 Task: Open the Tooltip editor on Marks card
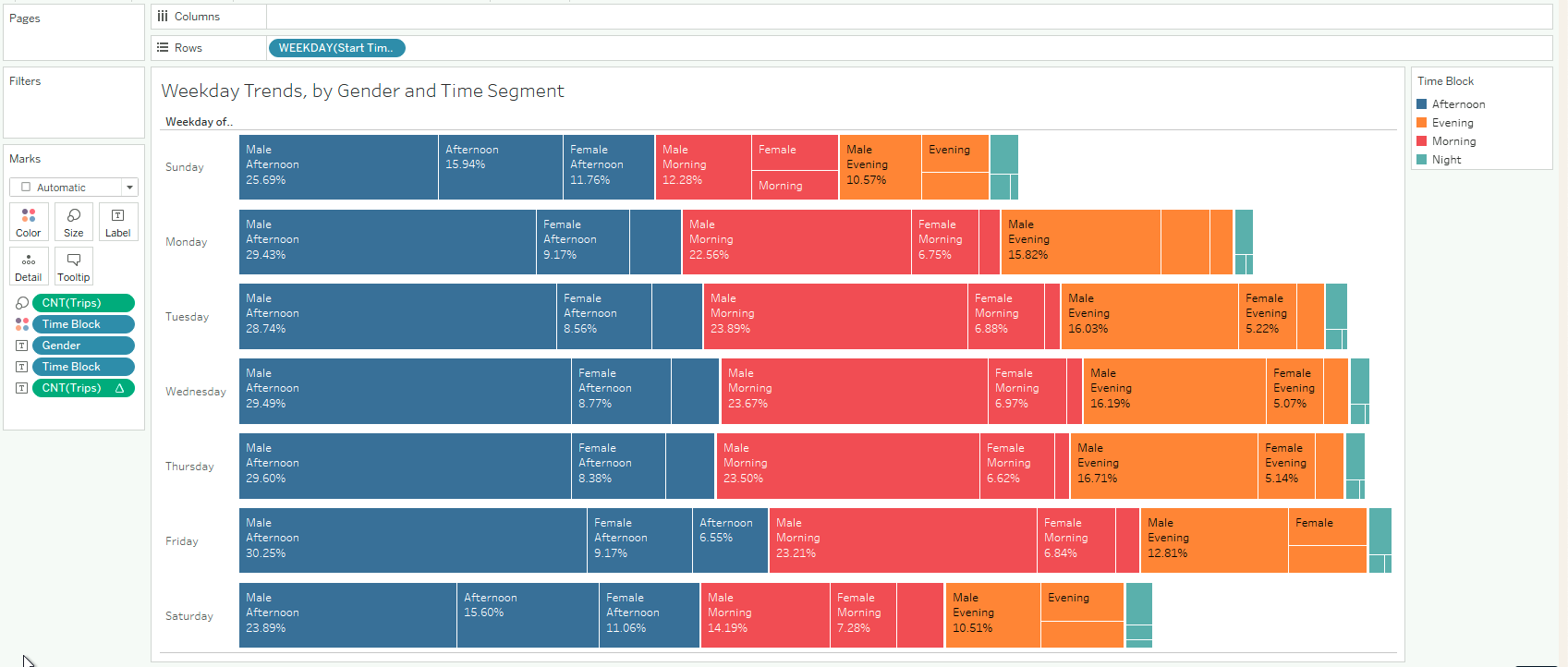[x=74, y=266]
